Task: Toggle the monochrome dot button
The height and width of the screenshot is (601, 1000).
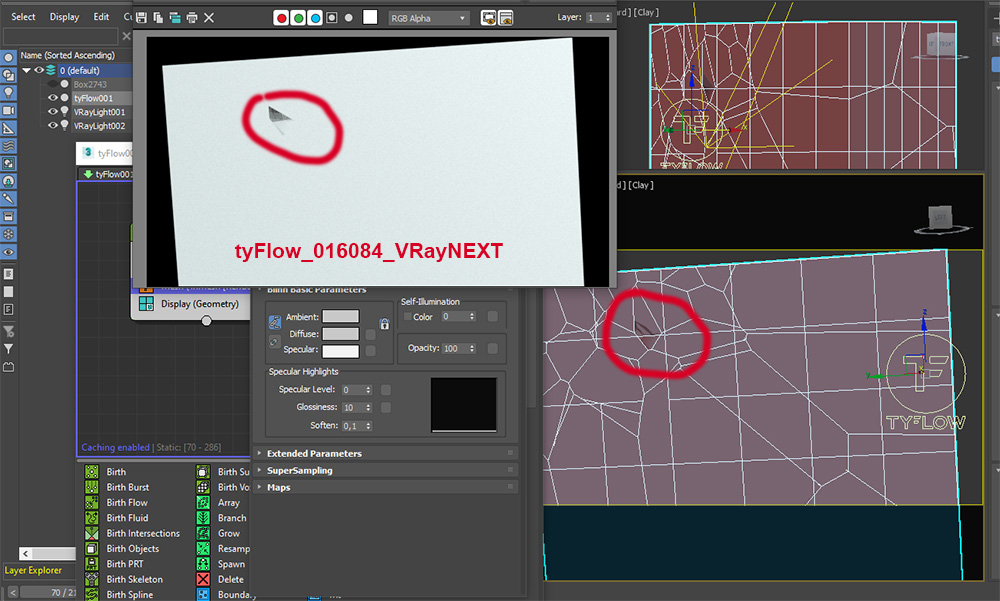Action: (x=348, y=18)
